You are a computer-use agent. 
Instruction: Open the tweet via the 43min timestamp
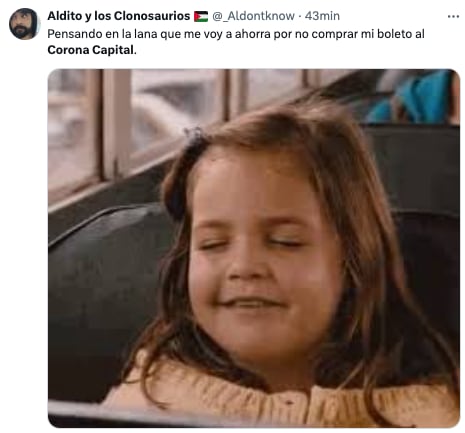(322, 16)
